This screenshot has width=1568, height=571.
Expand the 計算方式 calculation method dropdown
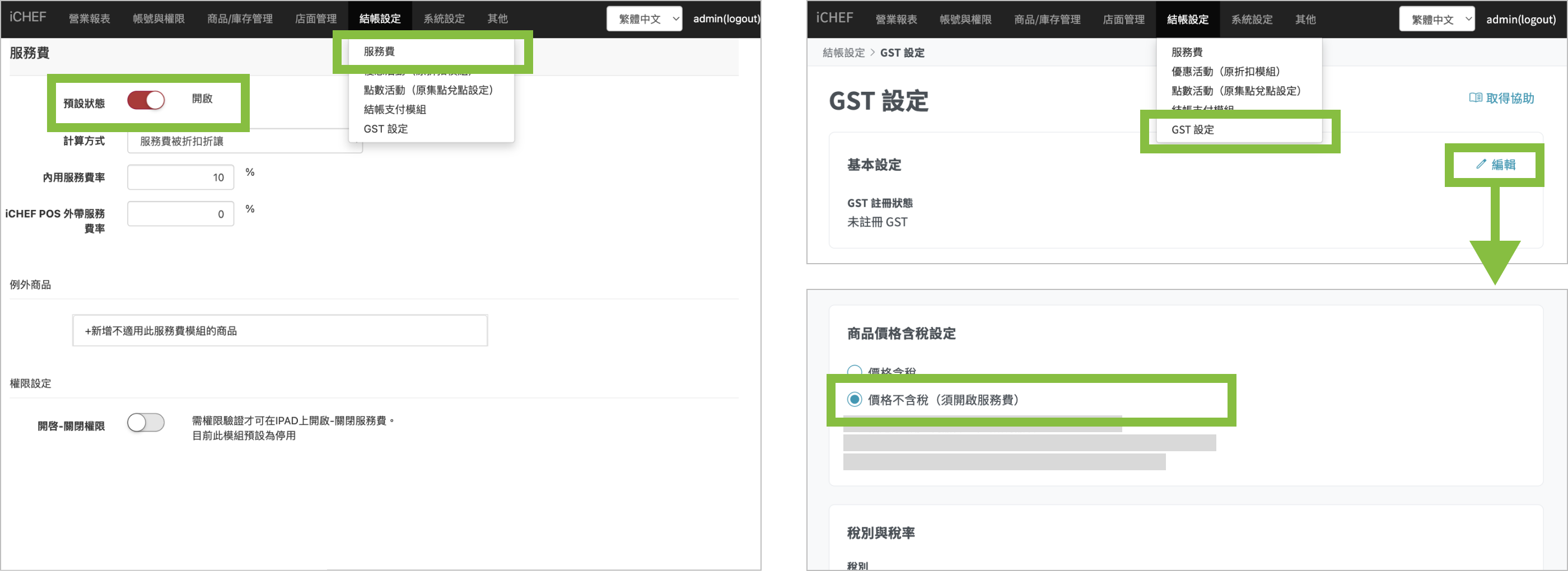tap(244, 141)
